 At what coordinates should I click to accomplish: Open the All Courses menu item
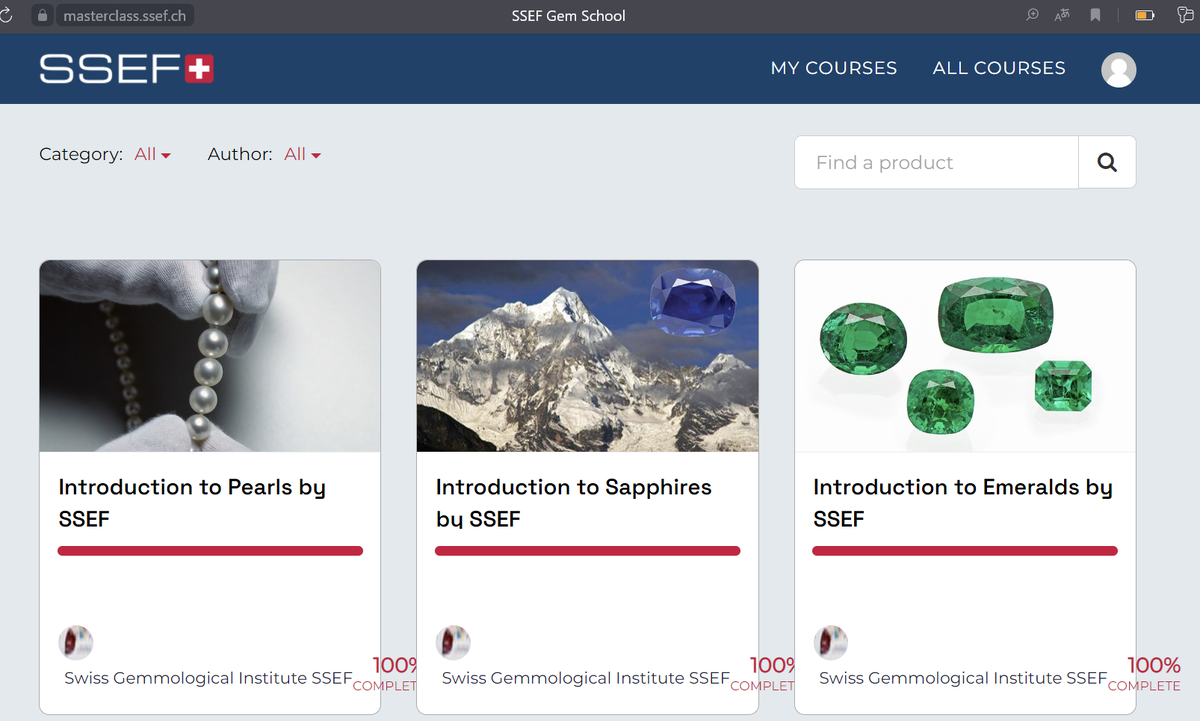(x=999, y=68)
